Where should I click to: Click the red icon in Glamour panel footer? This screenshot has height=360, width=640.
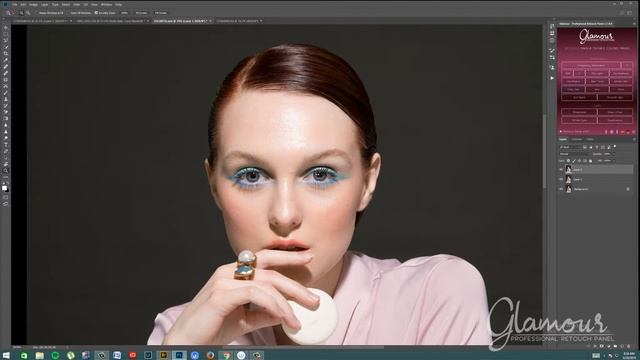point(622,132)
